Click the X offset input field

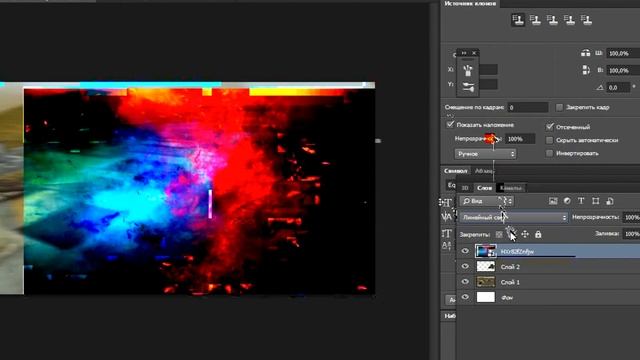[x=488, y=69]
